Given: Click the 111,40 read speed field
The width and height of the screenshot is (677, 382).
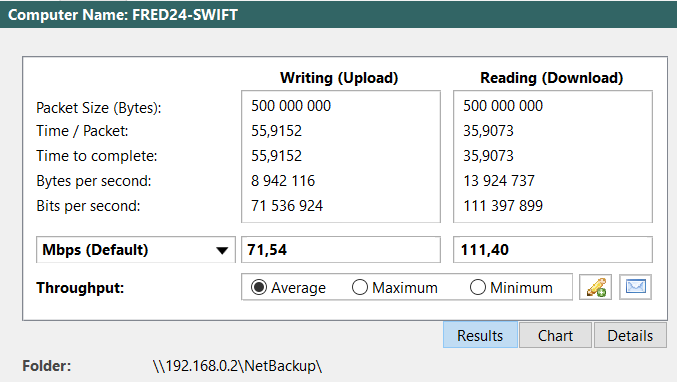Looking at the screenshot, I should pos(553,249).
